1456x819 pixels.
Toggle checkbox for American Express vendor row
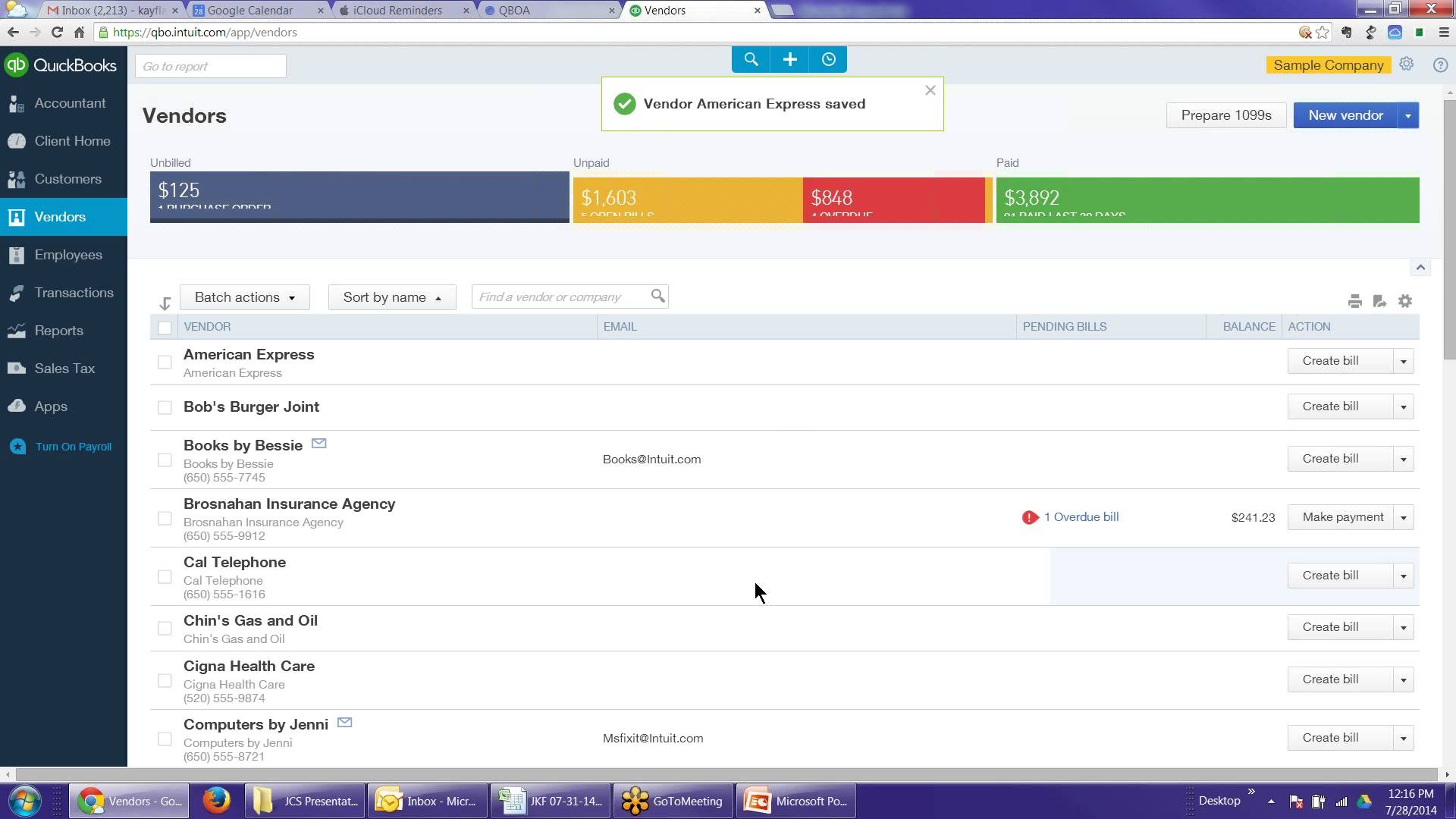[x=164, y=362]
